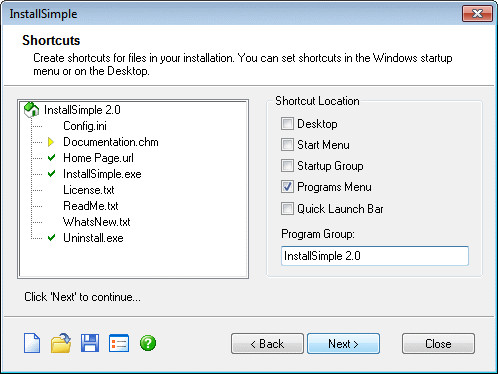
Task: Click yellow arrow beside Documentation.chm
Action: pyautogui.click(x=51, y=142)
